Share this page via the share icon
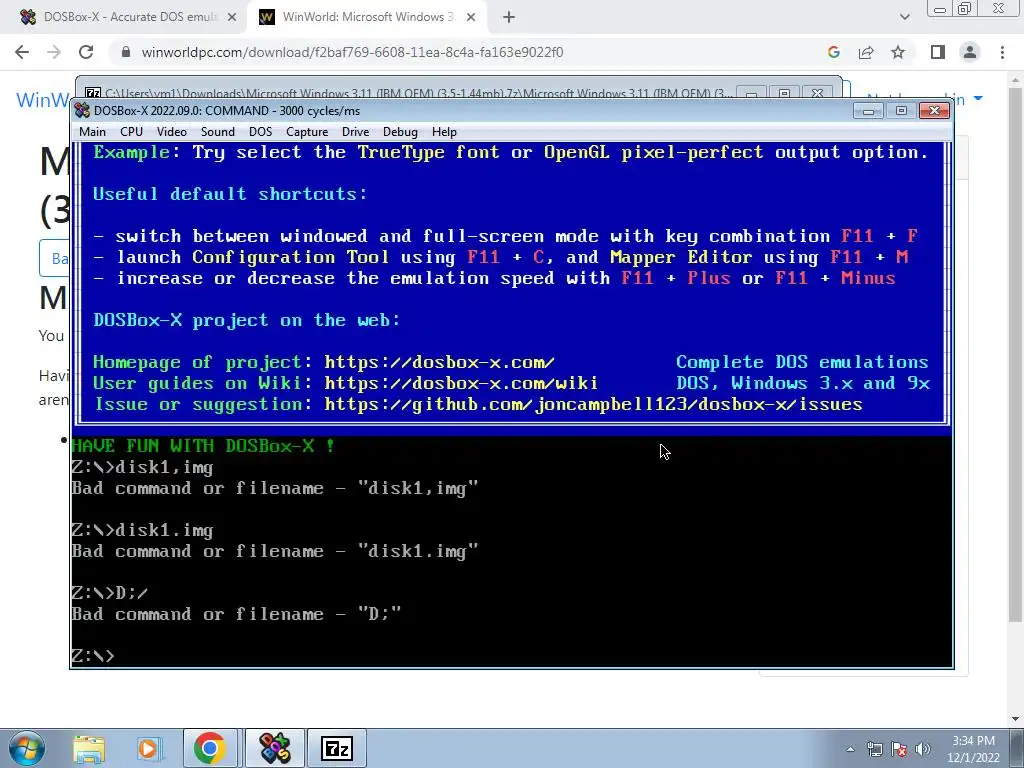Screen dimensions: 1024x768 pos(866,52)
